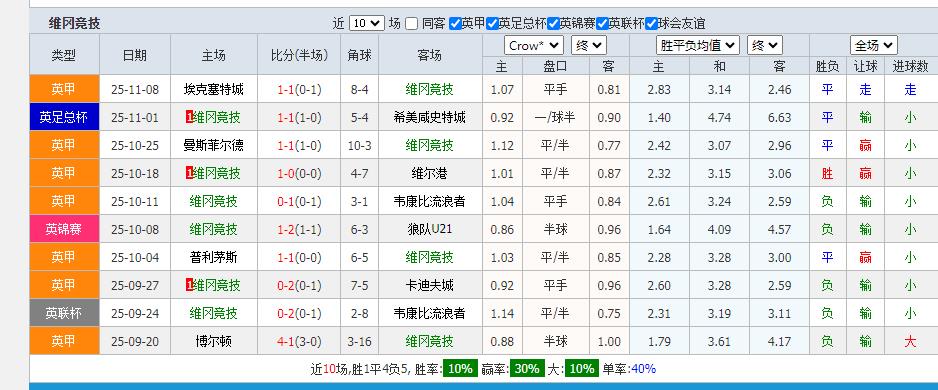This screenshot has width=938, height=390.
Task: Open away team 希美咸史特城
Action: (x=430, y=117)
